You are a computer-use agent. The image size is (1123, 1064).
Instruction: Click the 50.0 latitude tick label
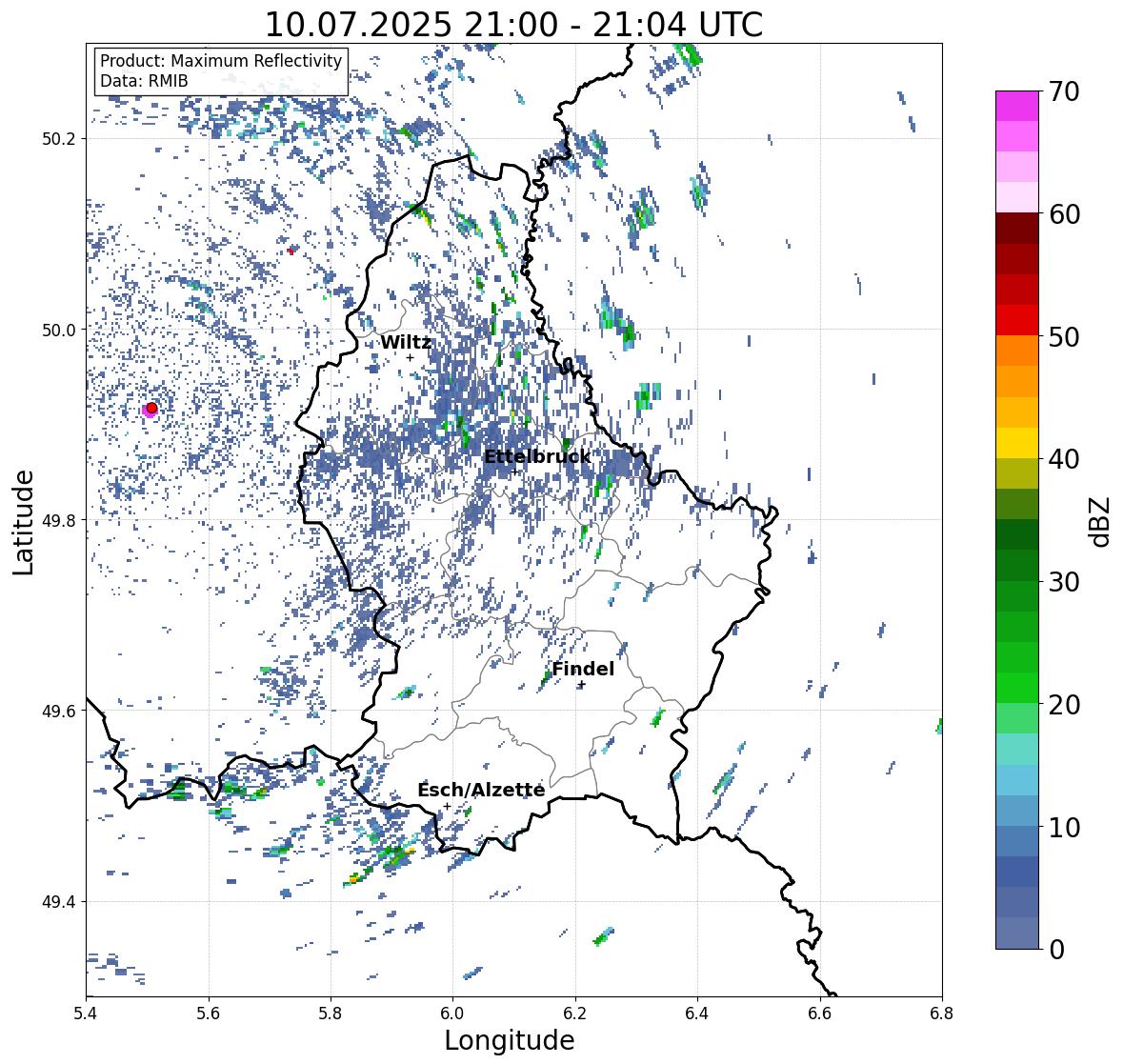click(59, 331)
